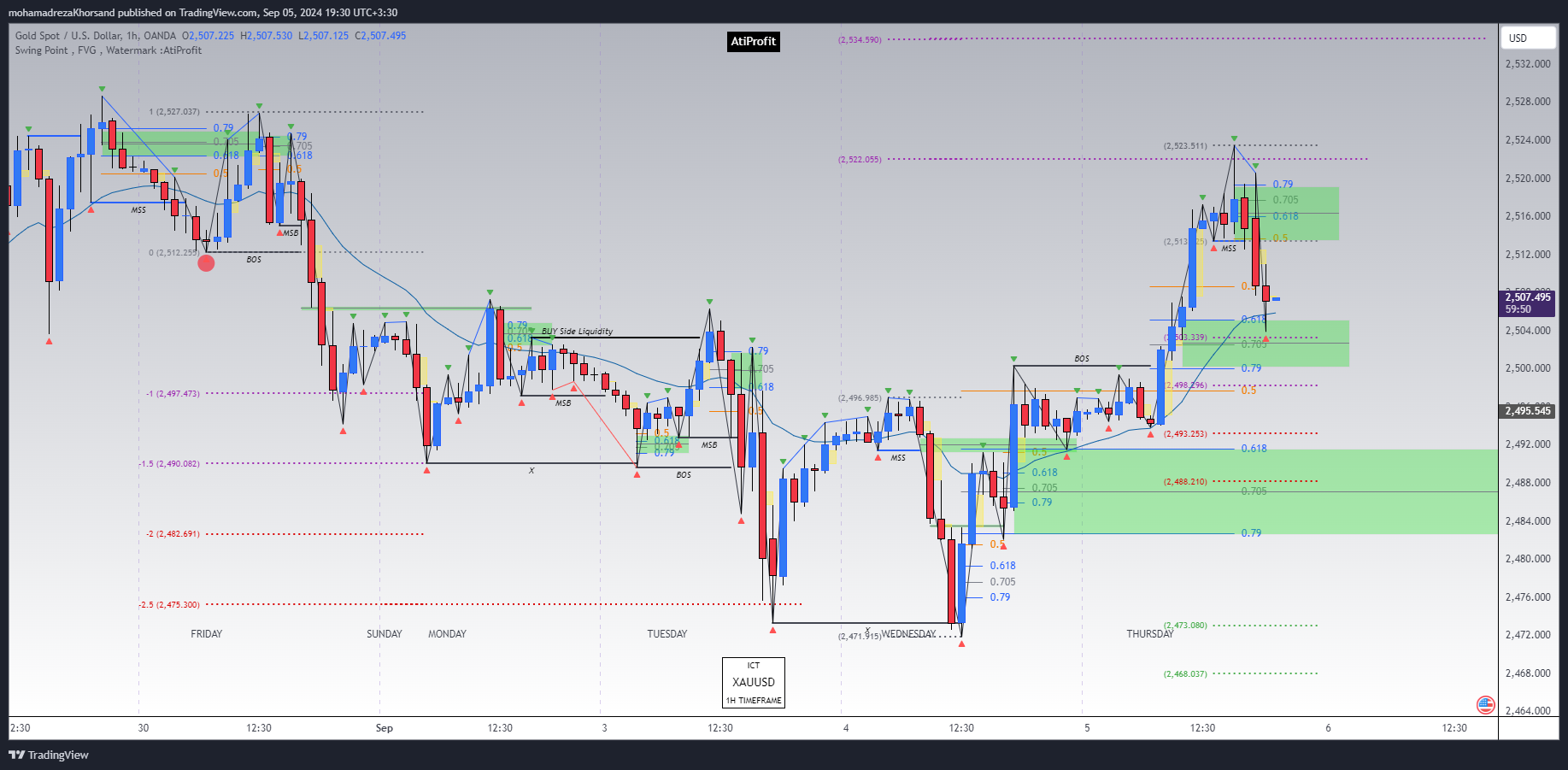
Task: Click the MONDAY session label
Action: click(448, 634)
